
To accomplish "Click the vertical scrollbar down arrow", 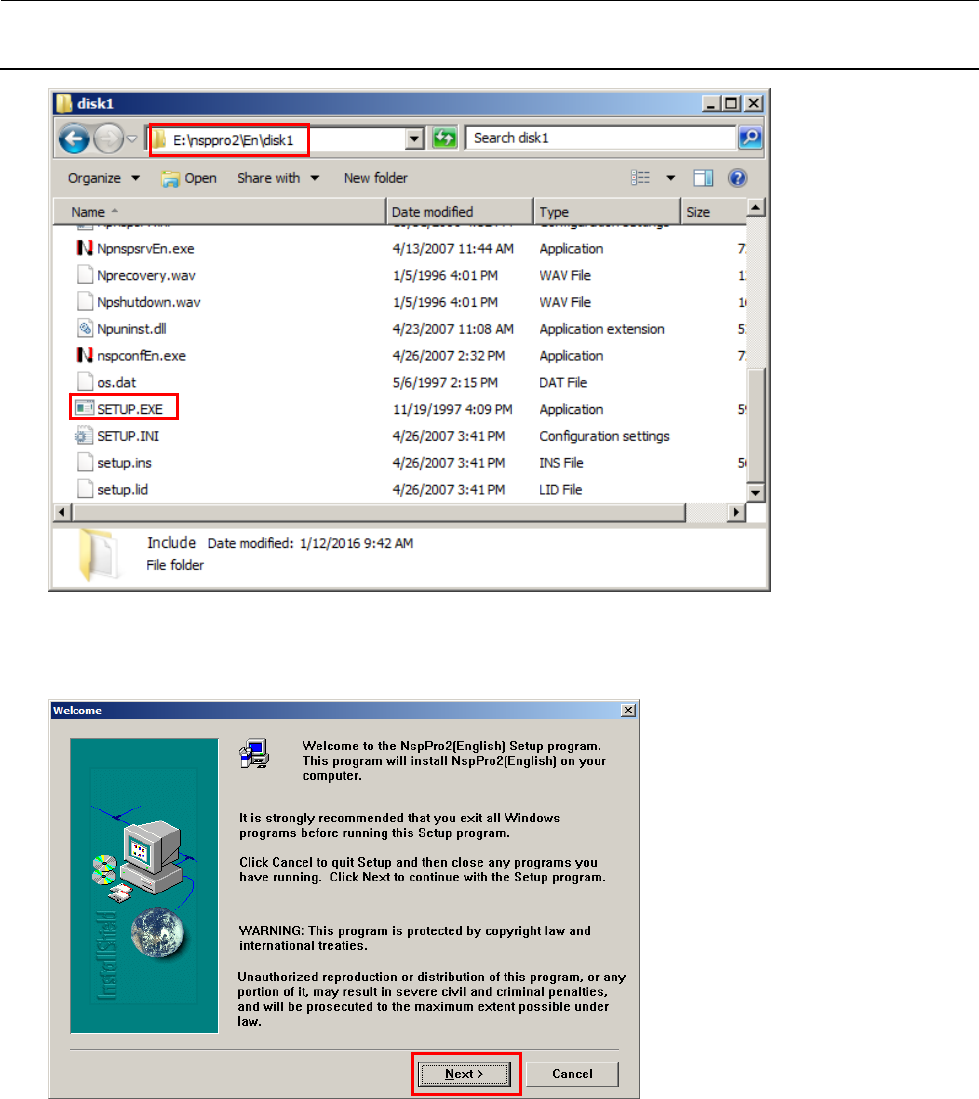I will click(x=755, y=493).
